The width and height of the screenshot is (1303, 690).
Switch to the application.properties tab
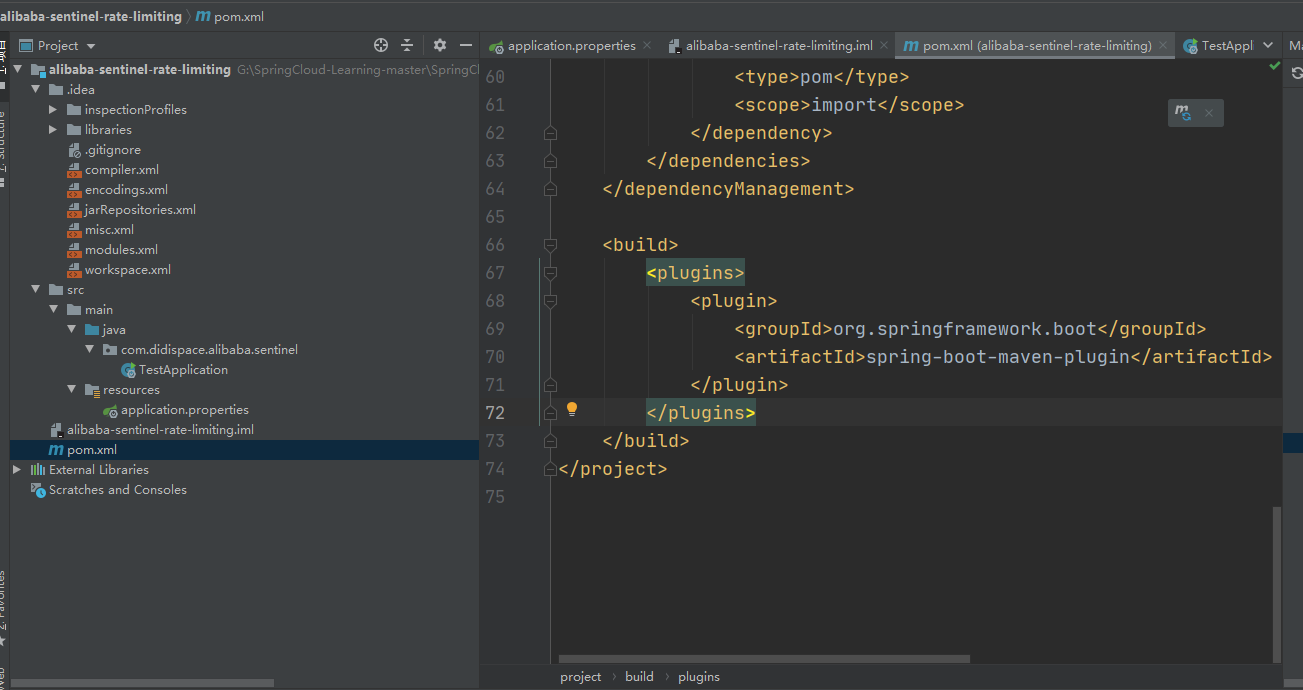point(570,46)
